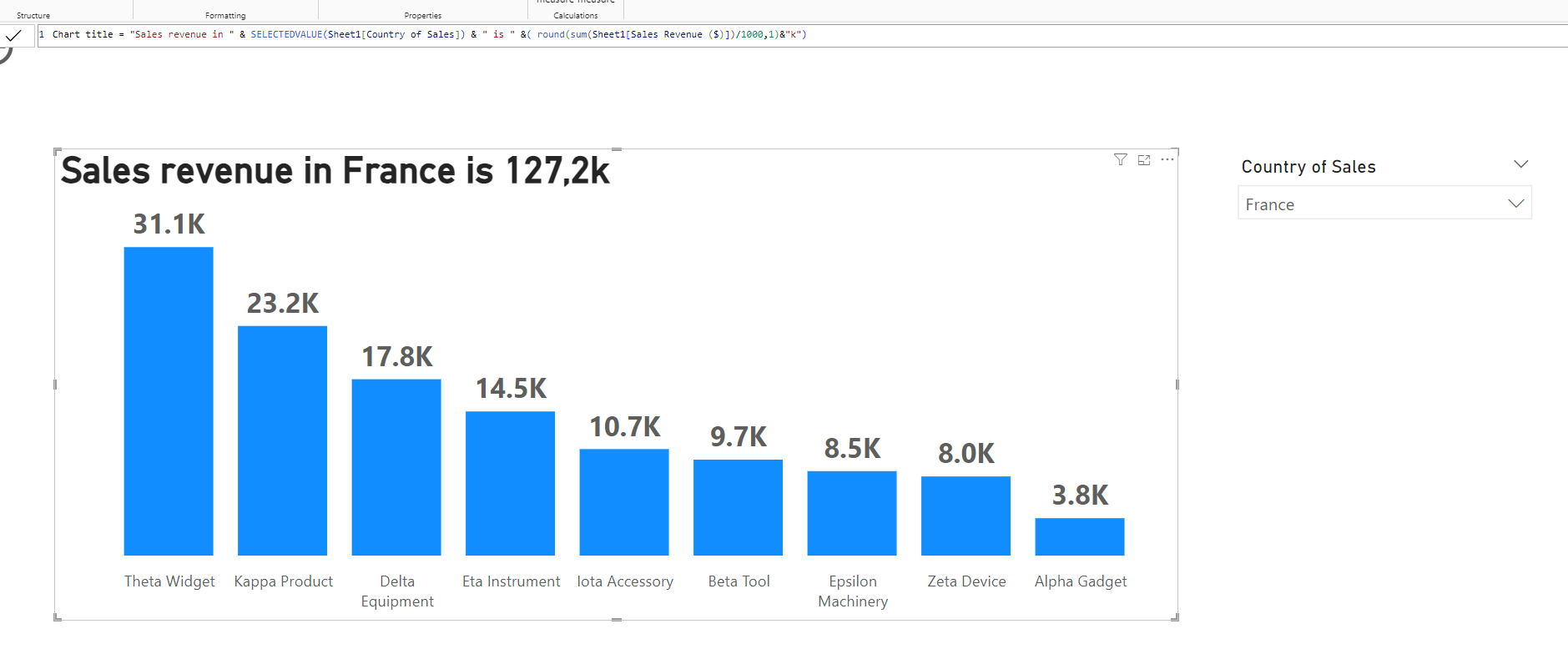
Task: Commit the DAX formula with the checkmark
Action: [x=13, y=35]
